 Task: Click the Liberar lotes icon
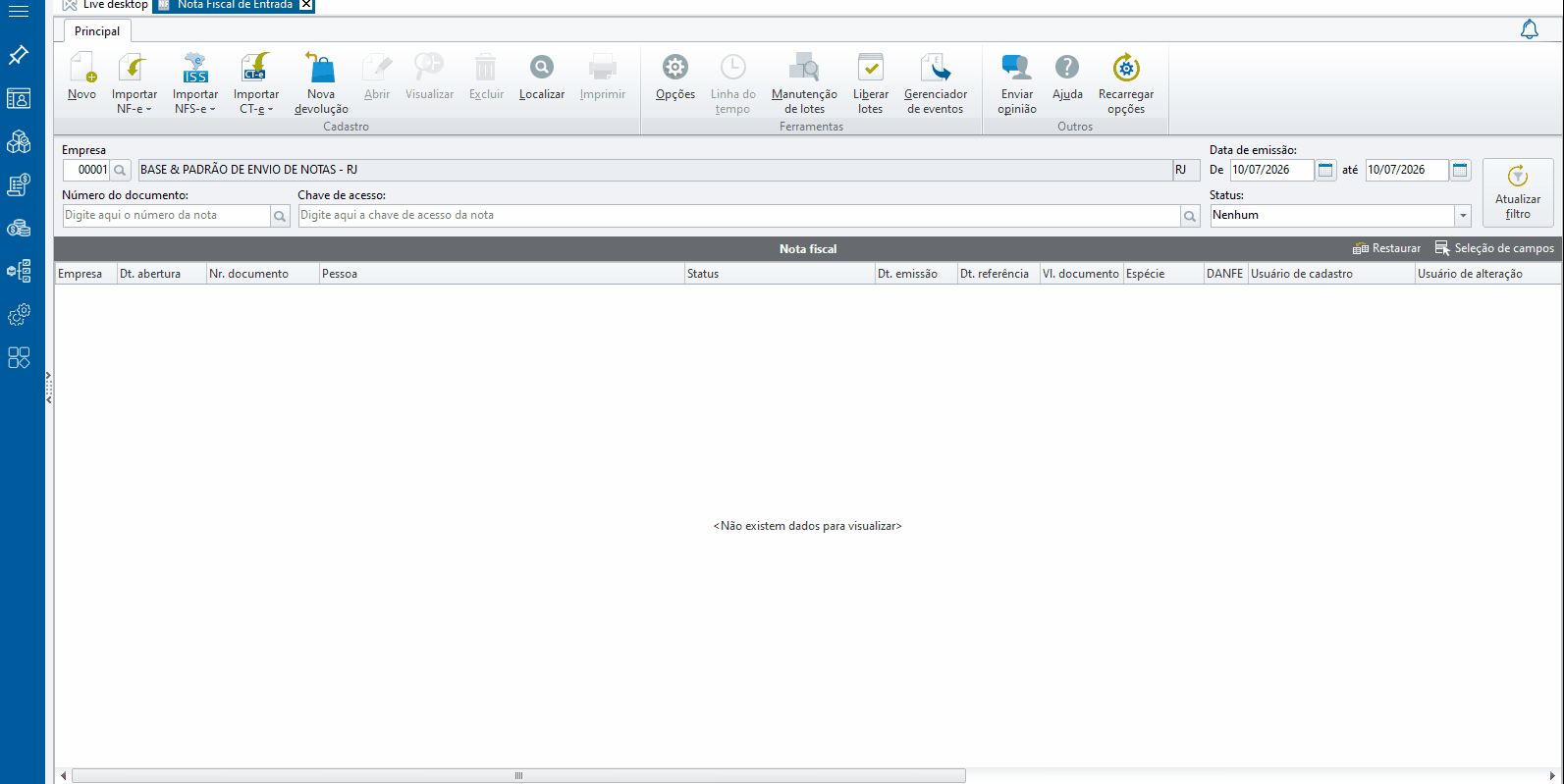(870, 68)
